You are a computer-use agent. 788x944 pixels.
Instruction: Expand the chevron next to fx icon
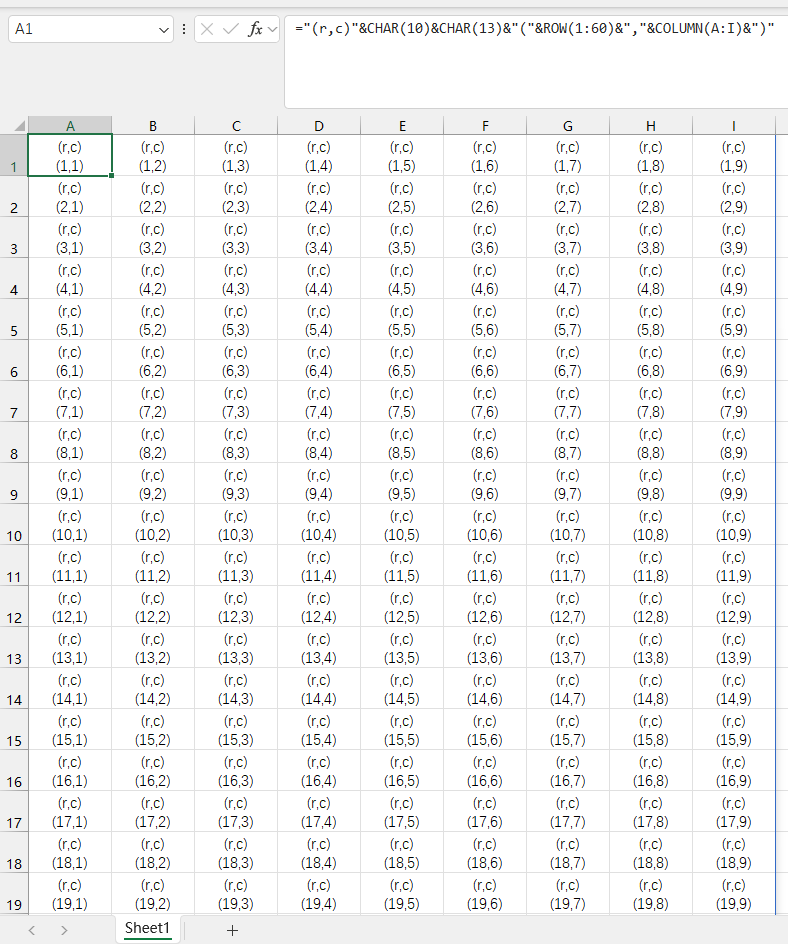coord(272,30)
